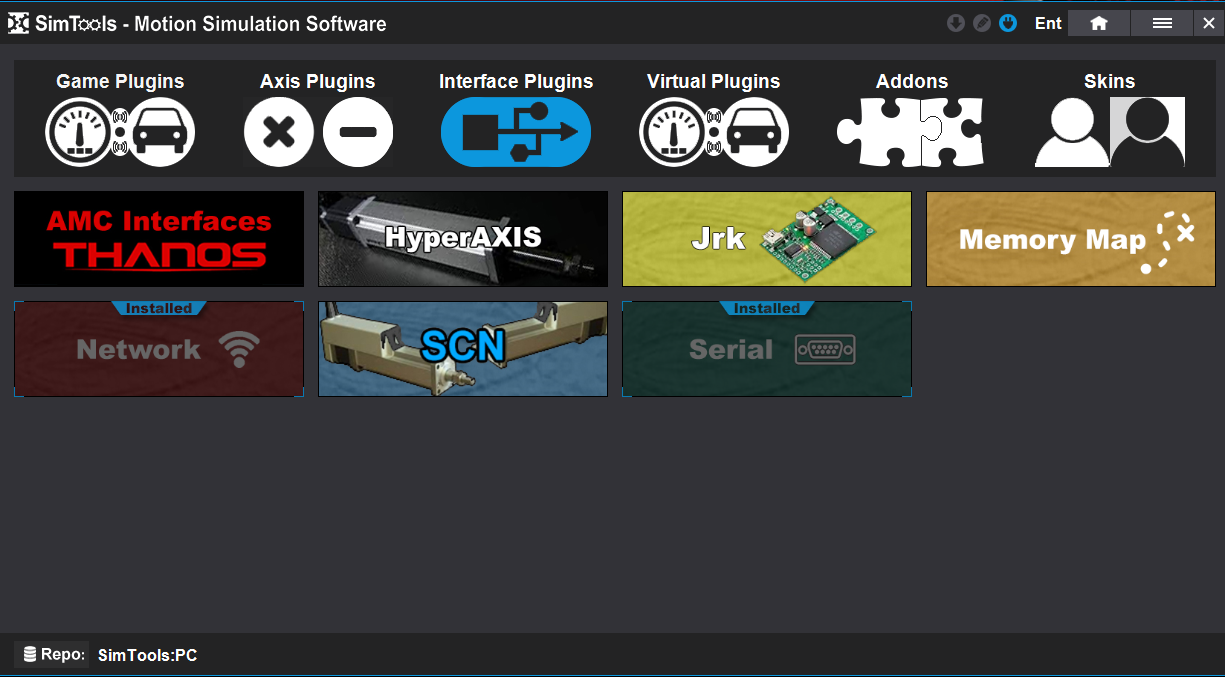Select the Memory Map plugin tile

point(1071,239)
